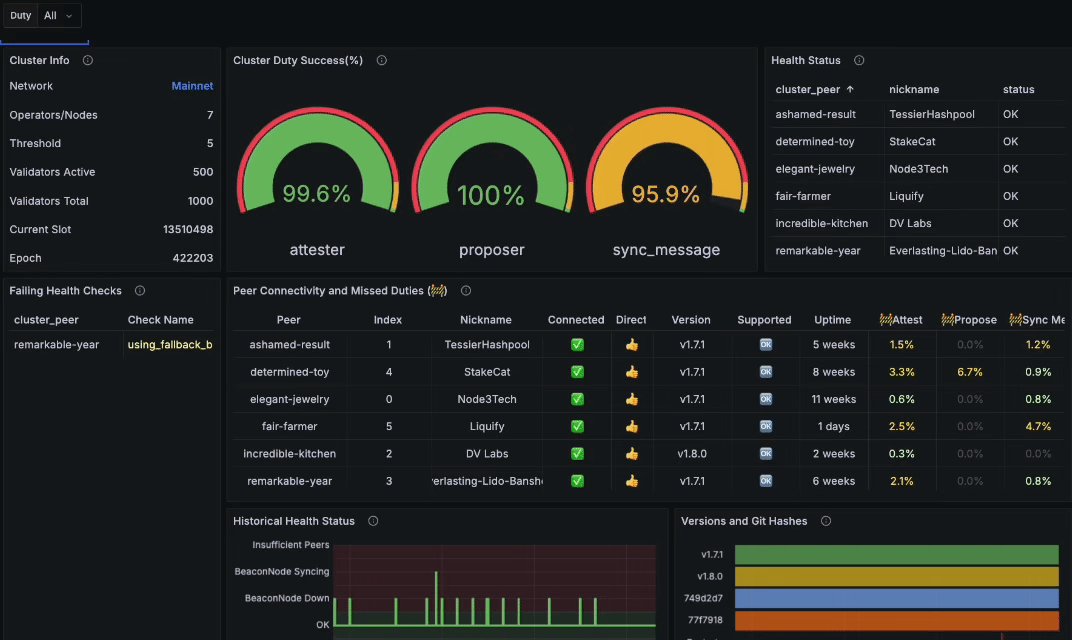This screenshot has width=1072, height=640.
Task: Click the 77f7918 orange hash bar
Action: pyautogui.click(x=896, y=620)
